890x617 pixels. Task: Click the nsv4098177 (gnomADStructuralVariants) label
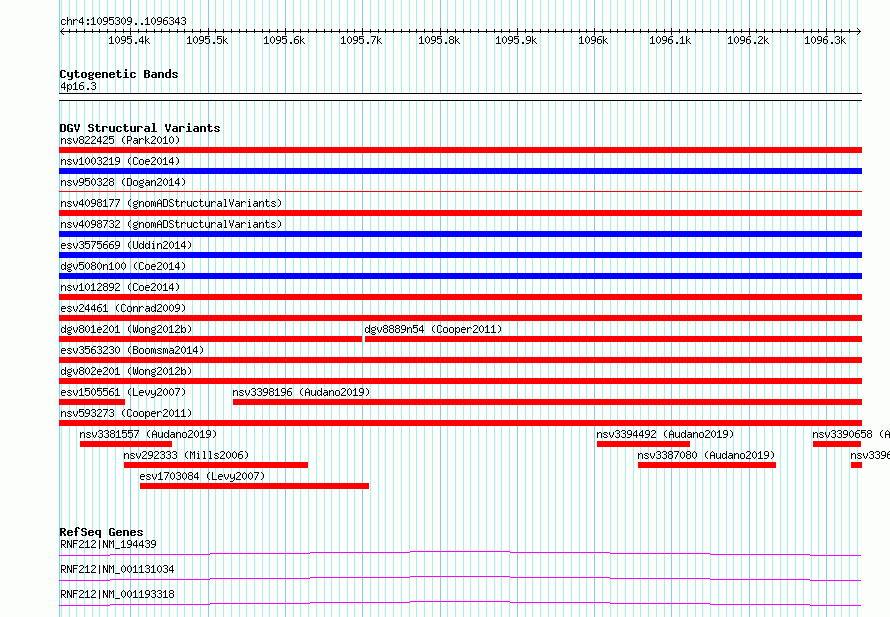pyautogui.click(x=171, y=203)
